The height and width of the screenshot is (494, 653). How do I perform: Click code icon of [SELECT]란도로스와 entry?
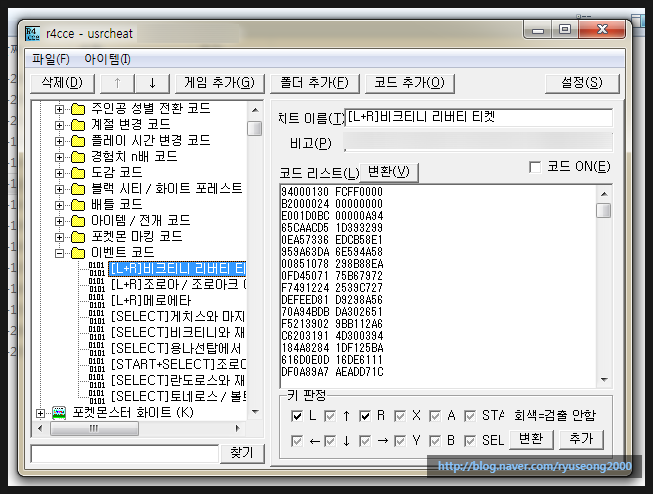(97, 381)
